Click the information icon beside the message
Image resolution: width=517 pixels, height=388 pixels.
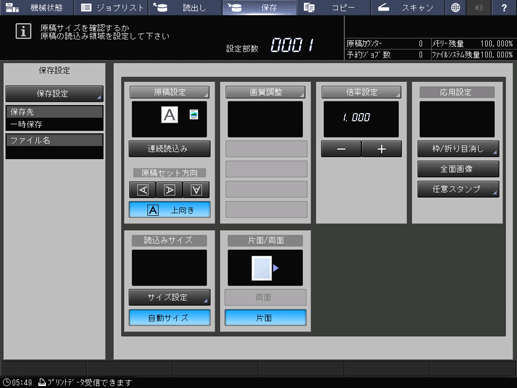[23, 31]
